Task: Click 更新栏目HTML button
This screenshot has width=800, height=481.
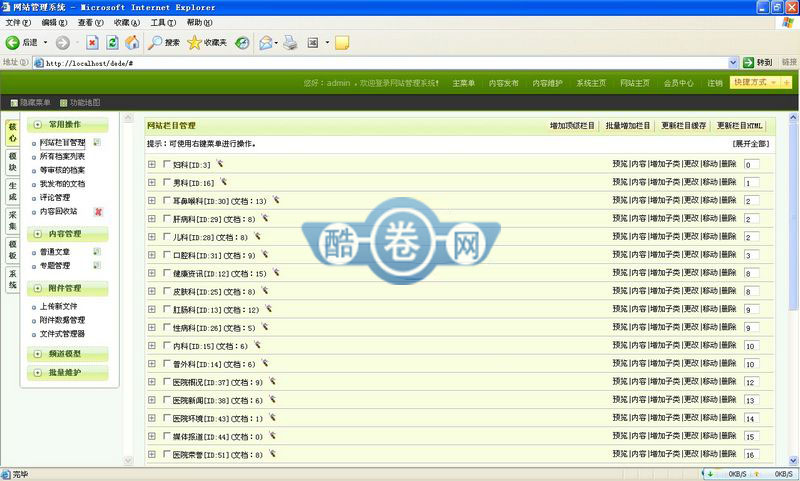Action: pos(739,125)
